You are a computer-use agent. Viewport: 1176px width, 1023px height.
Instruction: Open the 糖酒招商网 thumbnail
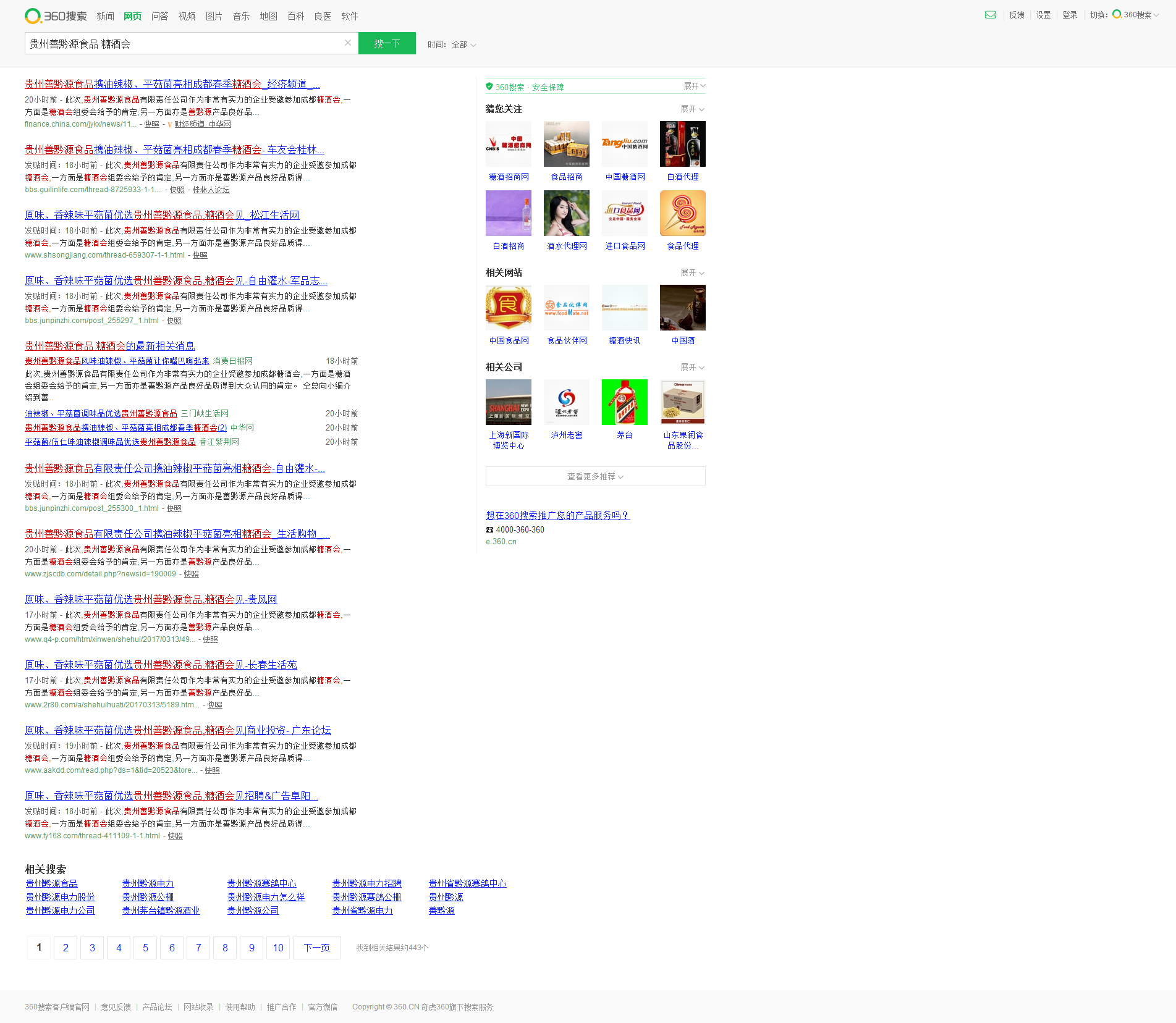click(x=509, y=144)
